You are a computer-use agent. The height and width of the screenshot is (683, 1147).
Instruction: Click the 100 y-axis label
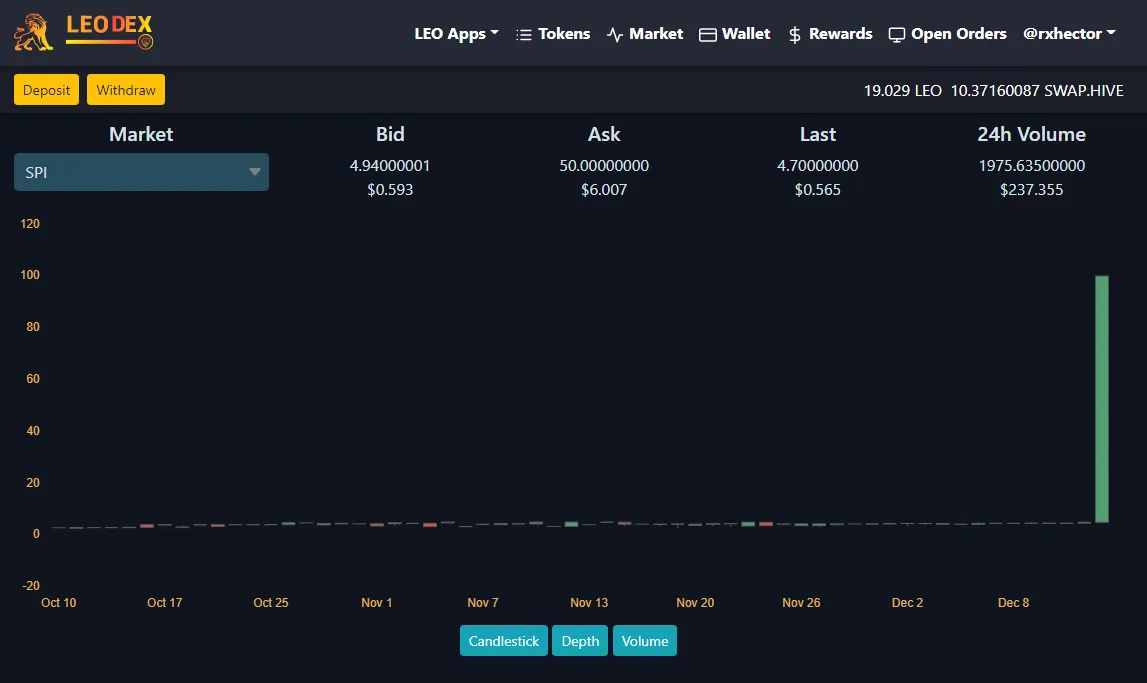pyautogui.click(x=30, y=275)
